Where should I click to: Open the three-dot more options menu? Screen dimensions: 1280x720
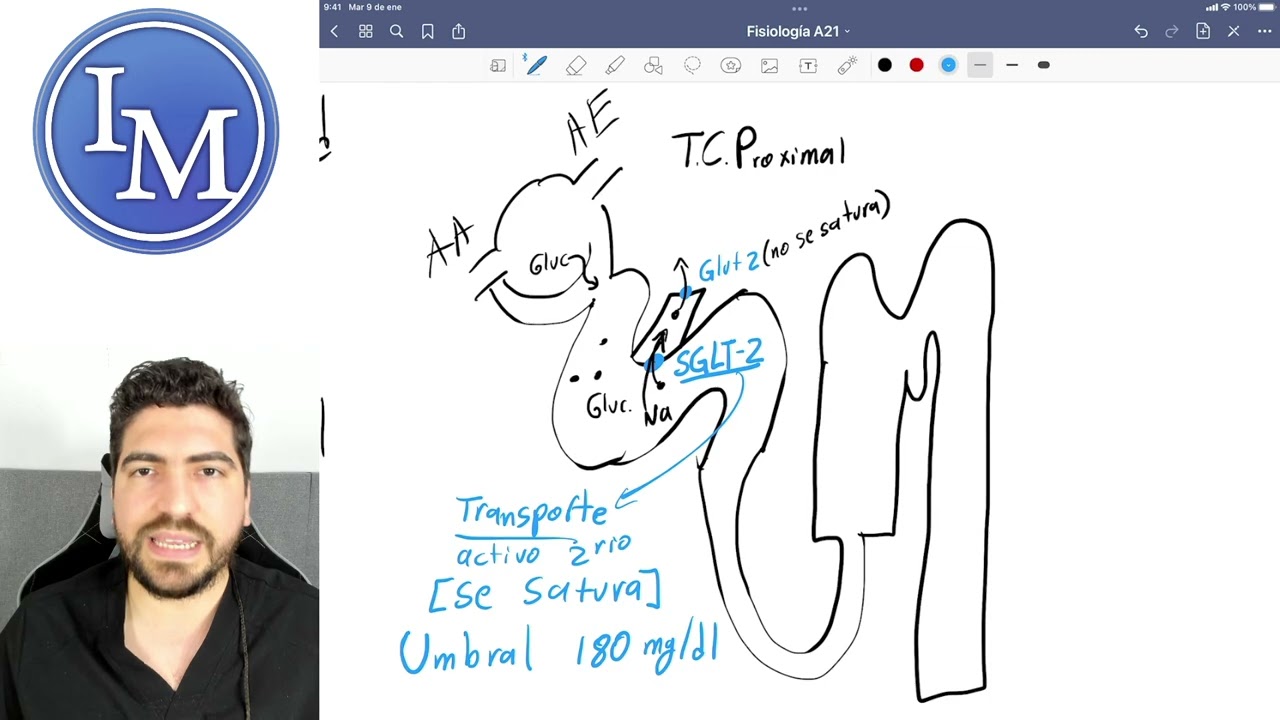point(1265,32)
